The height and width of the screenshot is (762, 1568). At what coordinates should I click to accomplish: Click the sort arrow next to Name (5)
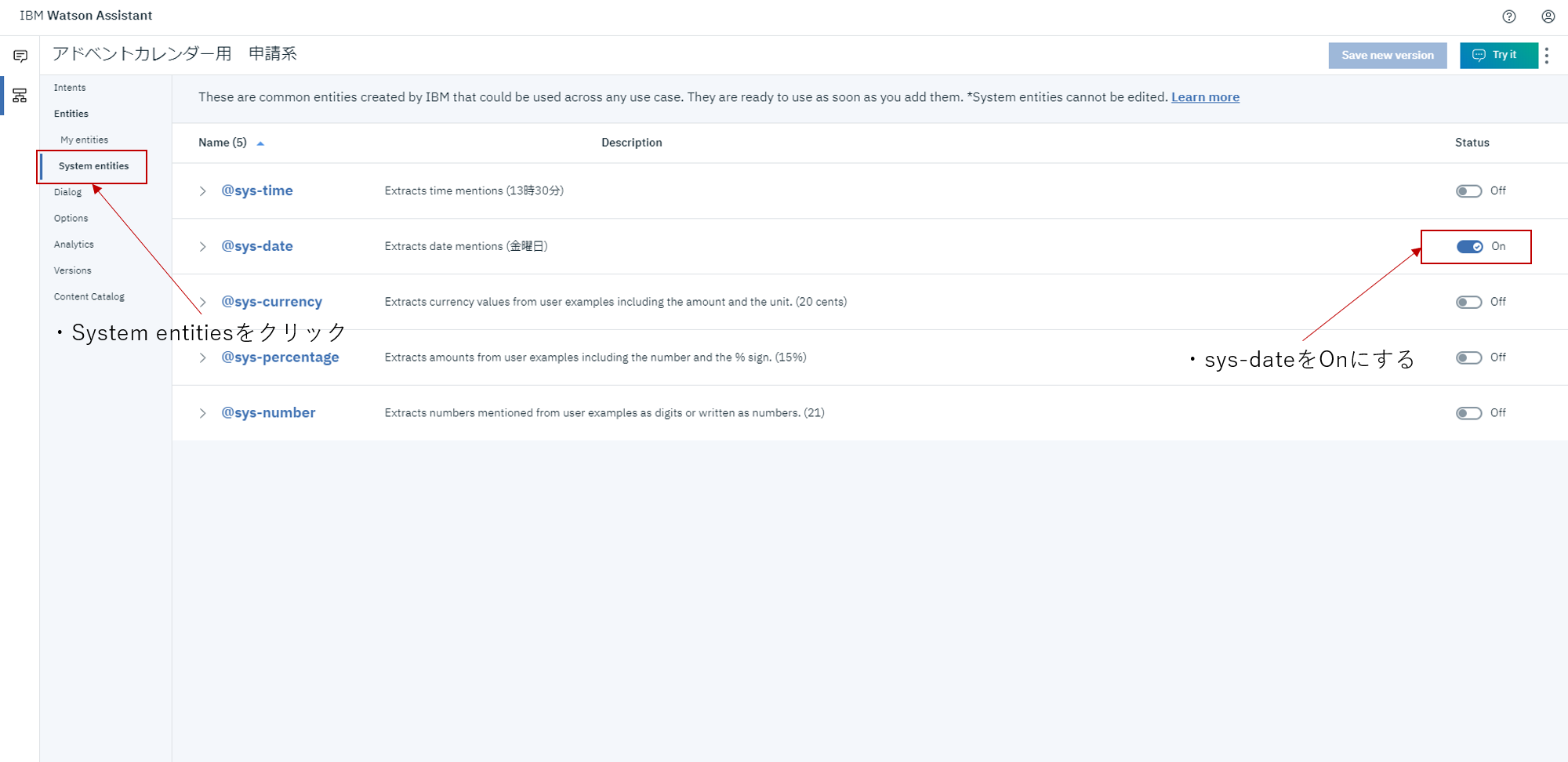[x=260, y=143]
